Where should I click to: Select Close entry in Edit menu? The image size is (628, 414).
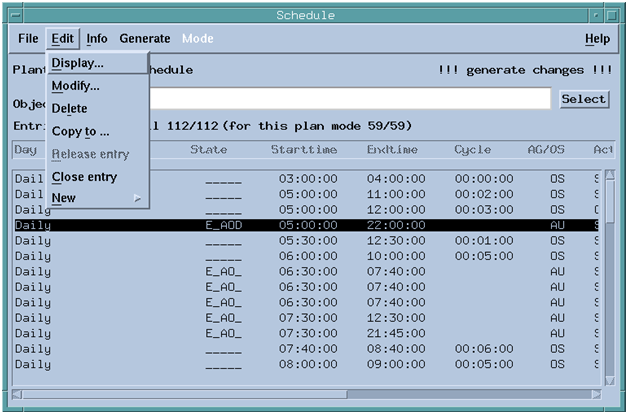pyautogui.click(x=85, y=177)
